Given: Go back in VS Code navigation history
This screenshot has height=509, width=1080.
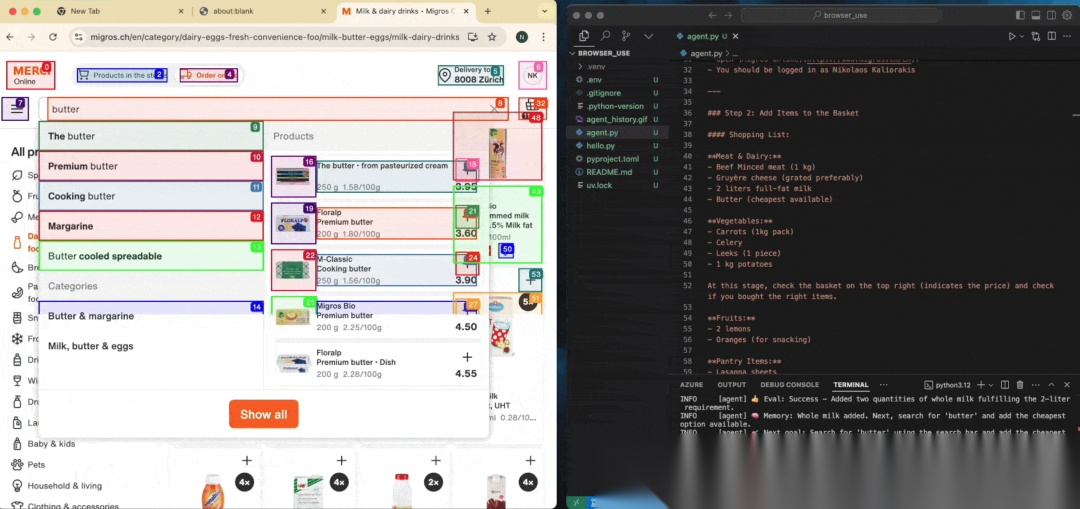Looking at the screenshot, I should tap(712, 15).
